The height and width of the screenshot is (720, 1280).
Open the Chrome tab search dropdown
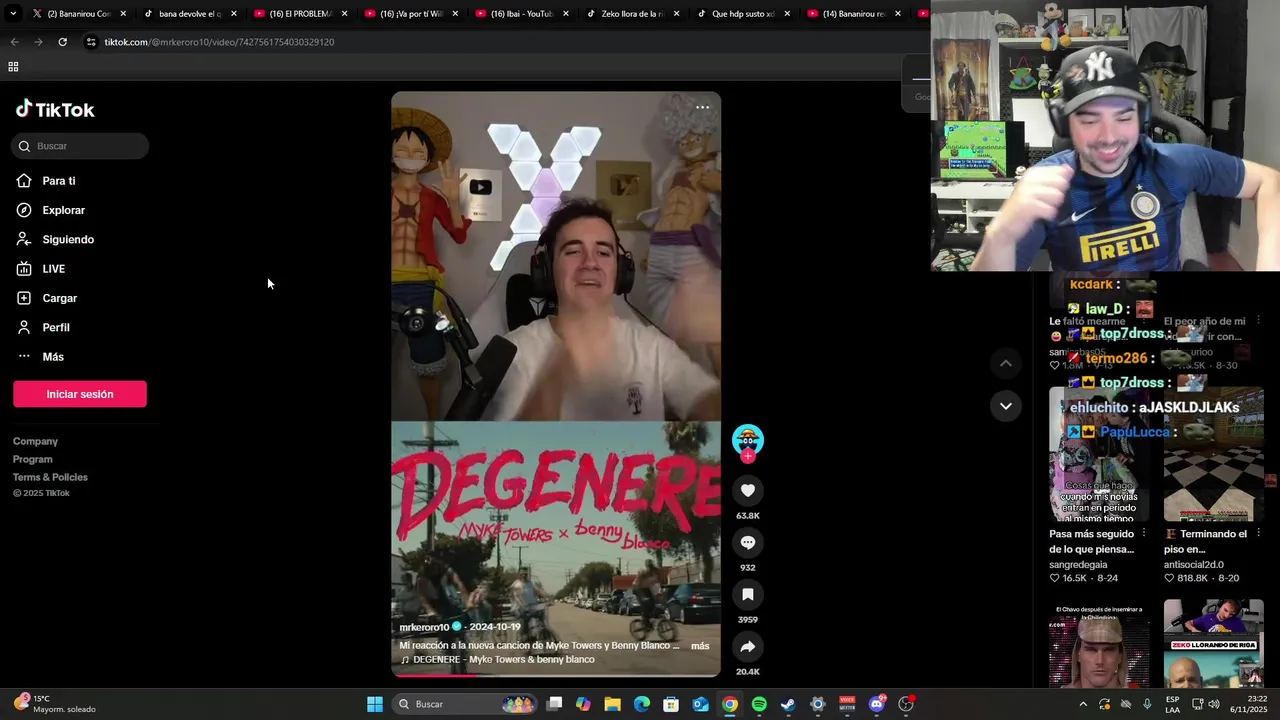(12, 14)
